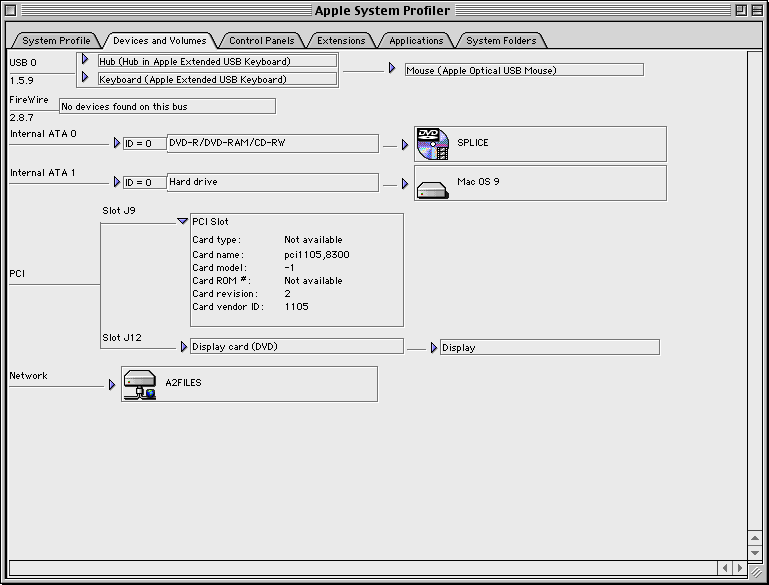Image resolution: width=769 pixels, height=585 pixels.
Task: Expand the Display card (DVD) entry
Action: [x=184, y=347]
